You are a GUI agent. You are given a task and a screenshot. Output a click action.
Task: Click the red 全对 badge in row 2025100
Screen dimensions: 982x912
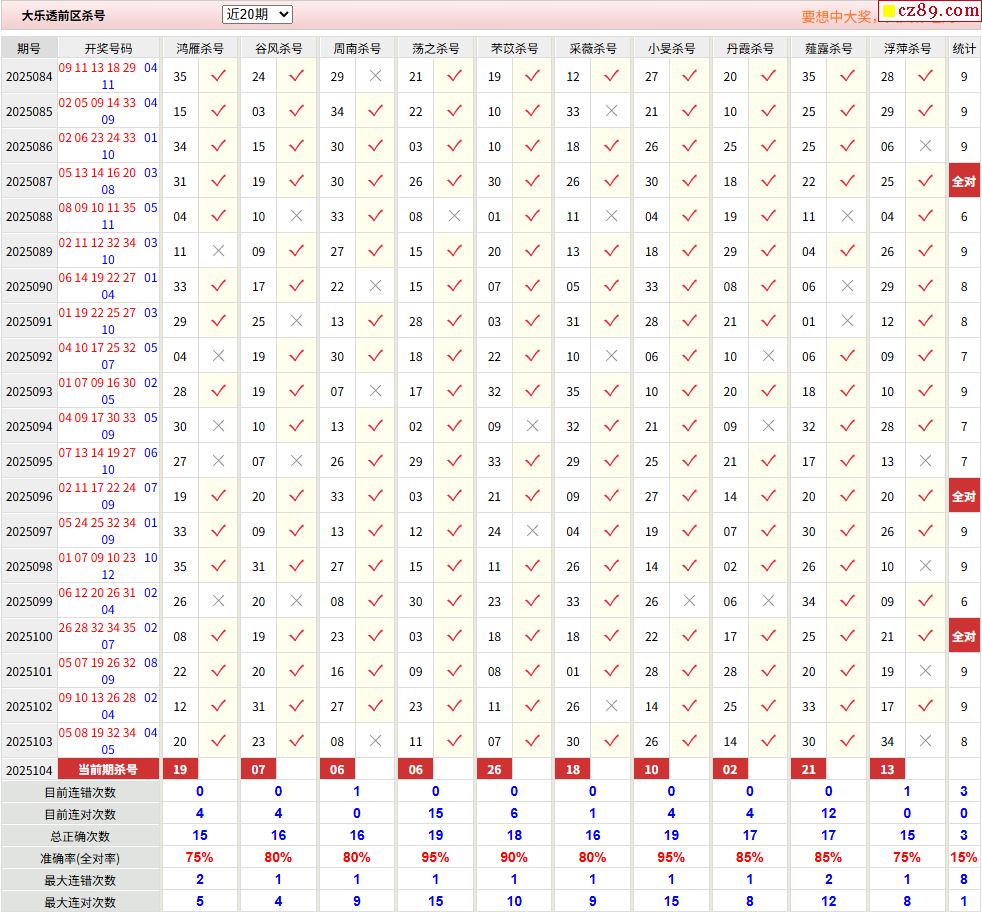[x=964, y=636]
